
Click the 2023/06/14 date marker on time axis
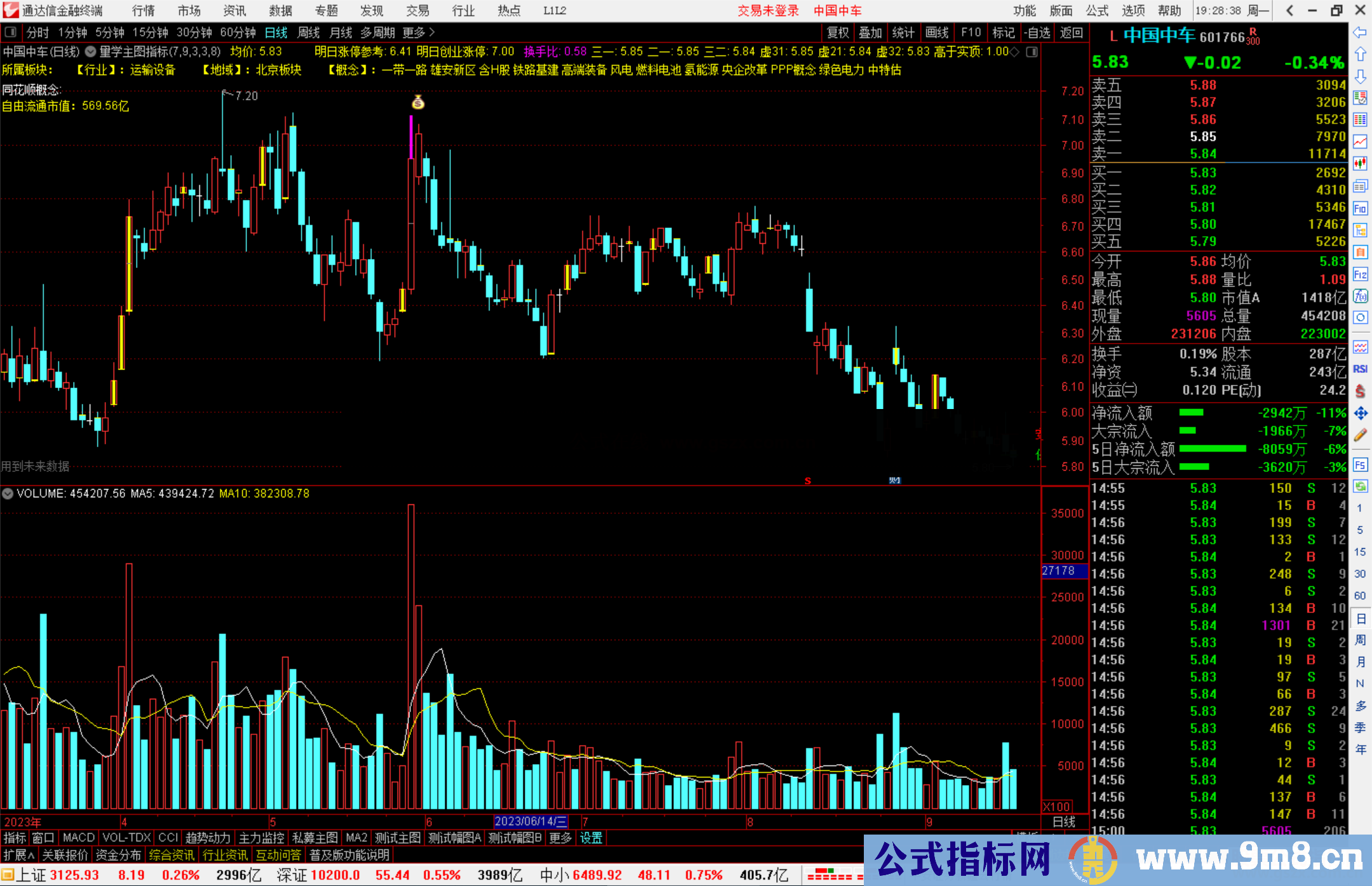pos(531,821)
